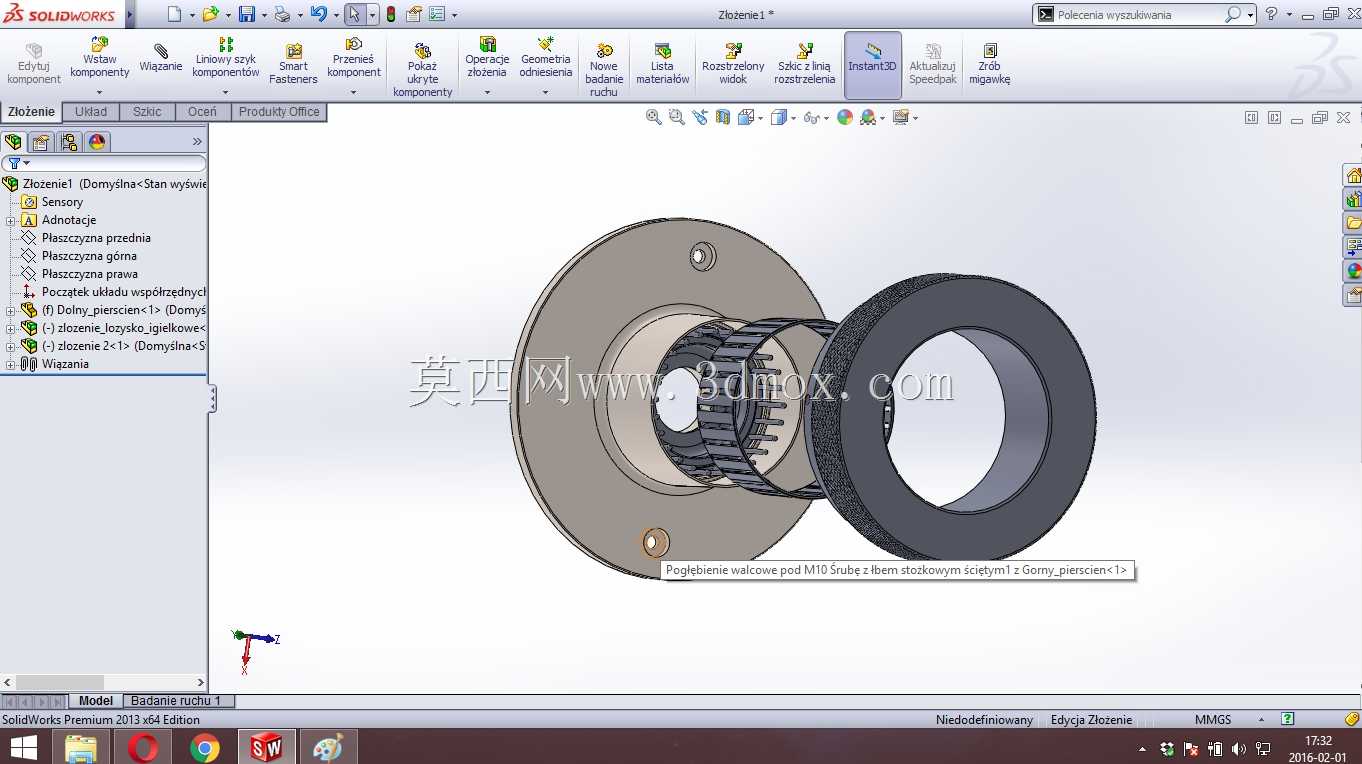Toggle the Section View icon in the view toolbar
Viewport: 1362px width, 764px height.
[x=723, y=117]
